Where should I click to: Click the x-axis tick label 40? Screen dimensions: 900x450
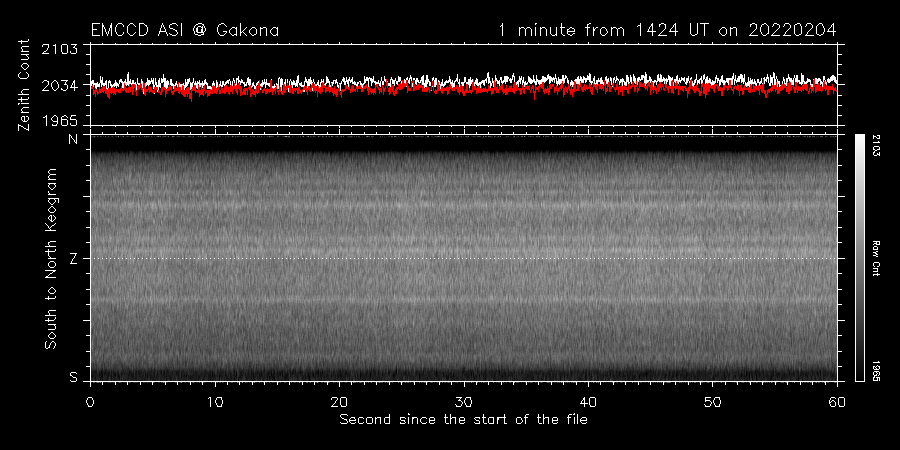(x=588, y=401)
